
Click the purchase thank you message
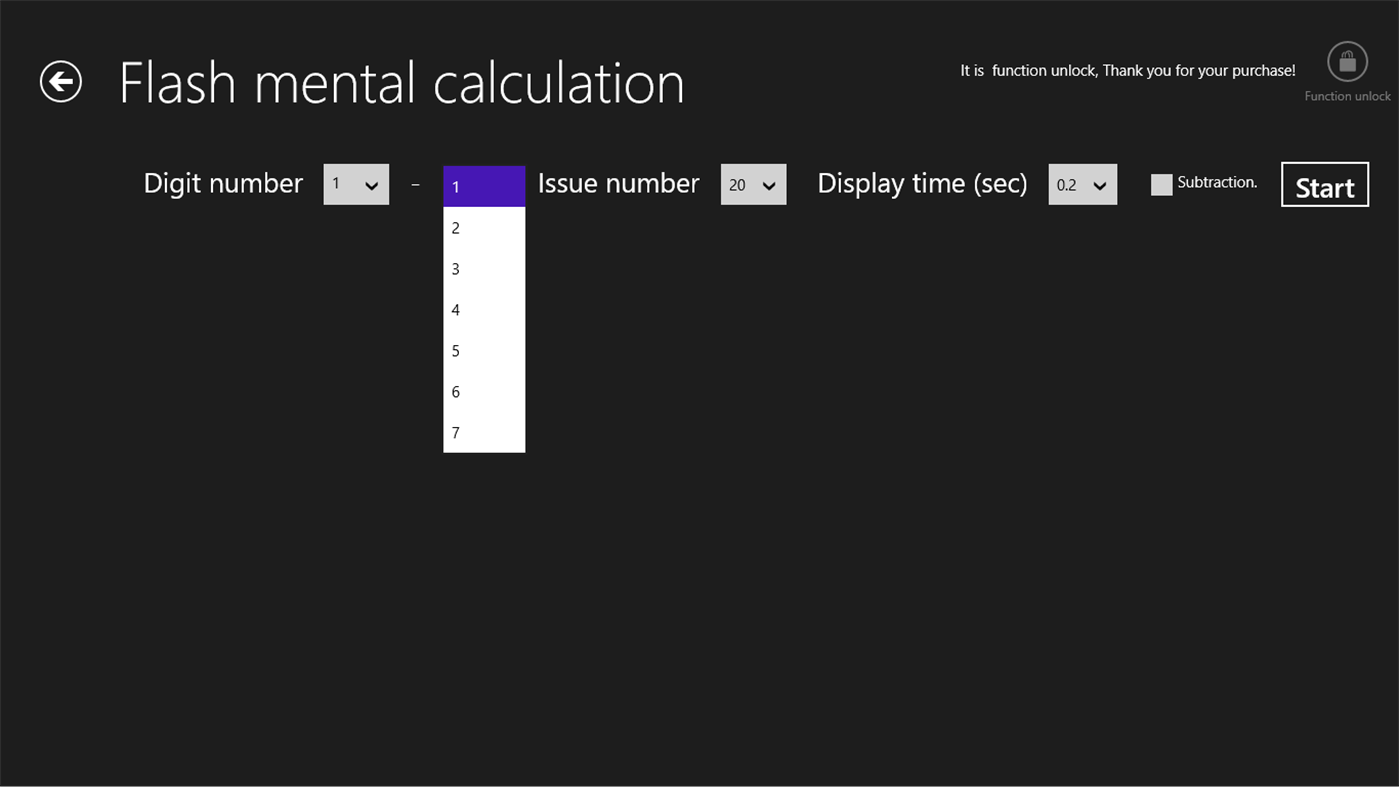pos(1128,70)
